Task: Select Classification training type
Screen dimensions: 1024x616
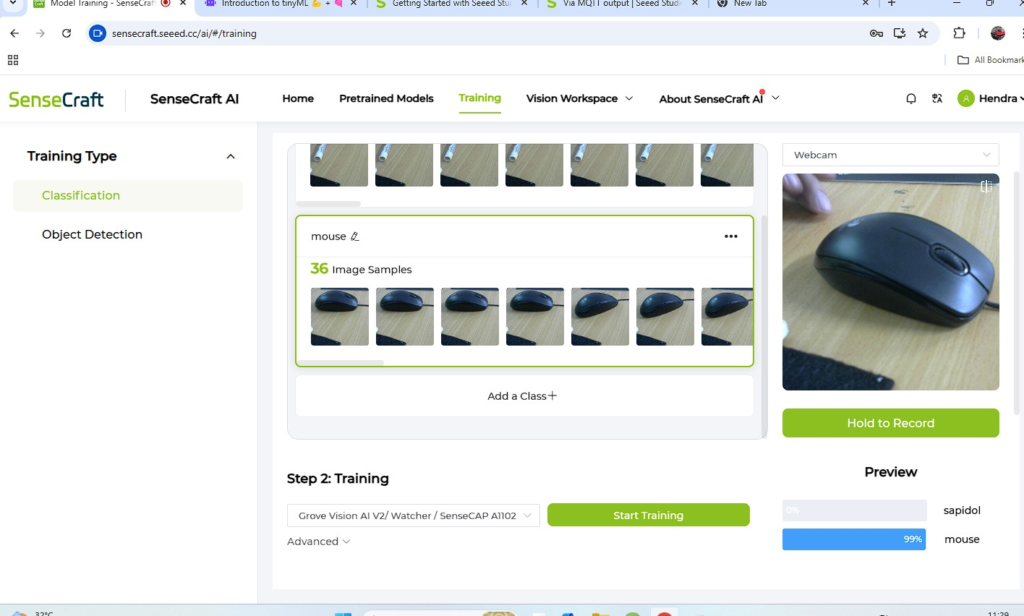Action: point(128,195)
